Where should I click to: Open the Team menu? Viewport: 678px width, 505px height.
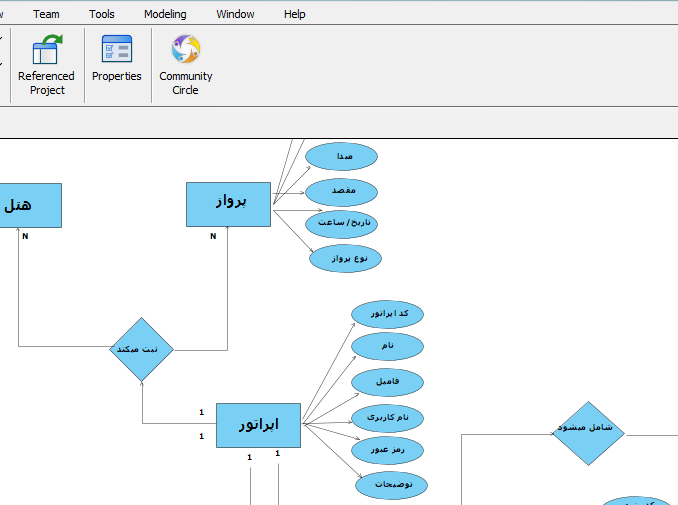pos(46,14)
